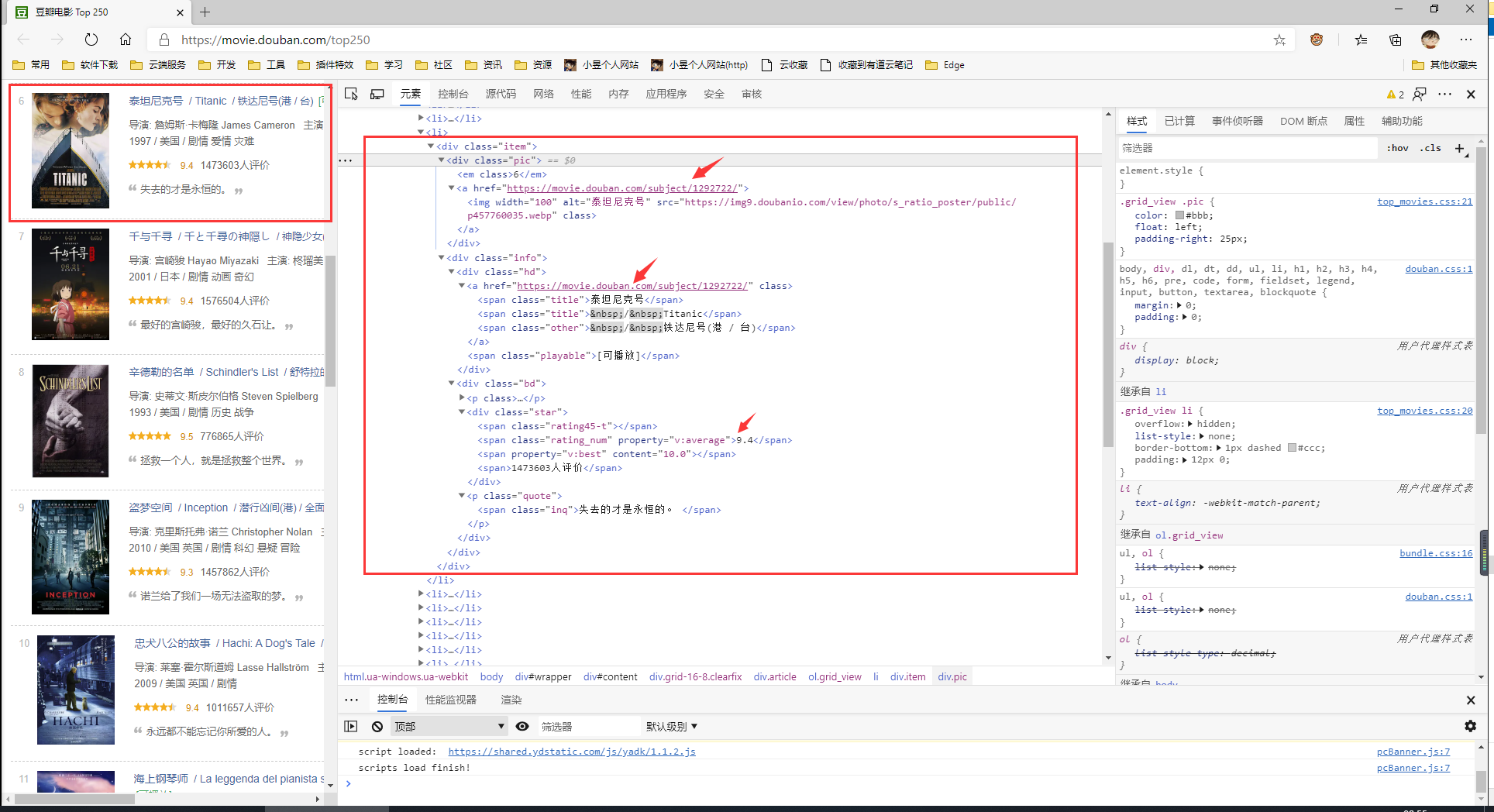This screenshot has height=812, width=1494.
Task: Open the browser favorites list icon
Action: click(1361, 40)
